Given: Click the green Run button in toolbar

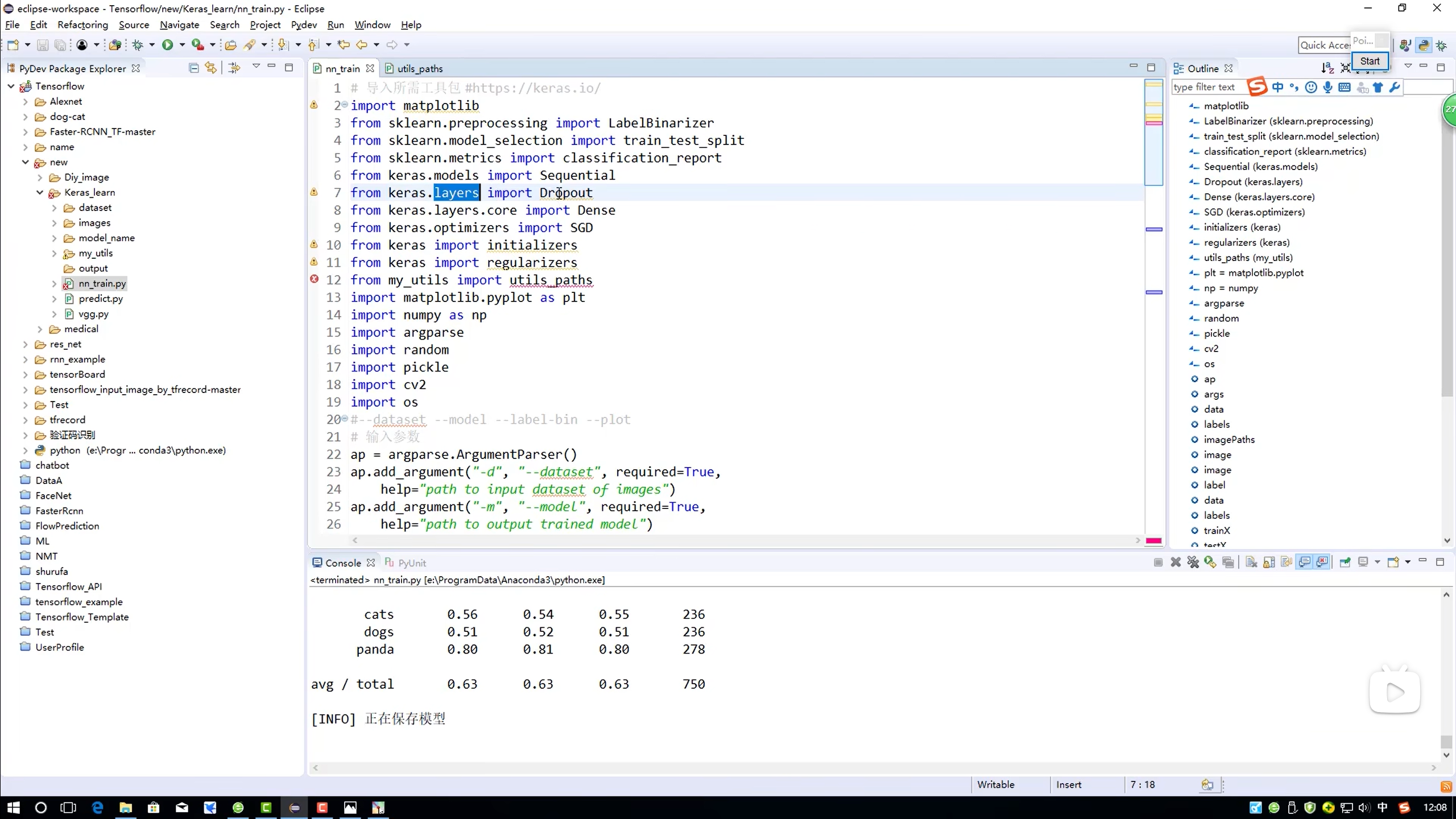Looking at the screenshot, I should coord(167,44).
